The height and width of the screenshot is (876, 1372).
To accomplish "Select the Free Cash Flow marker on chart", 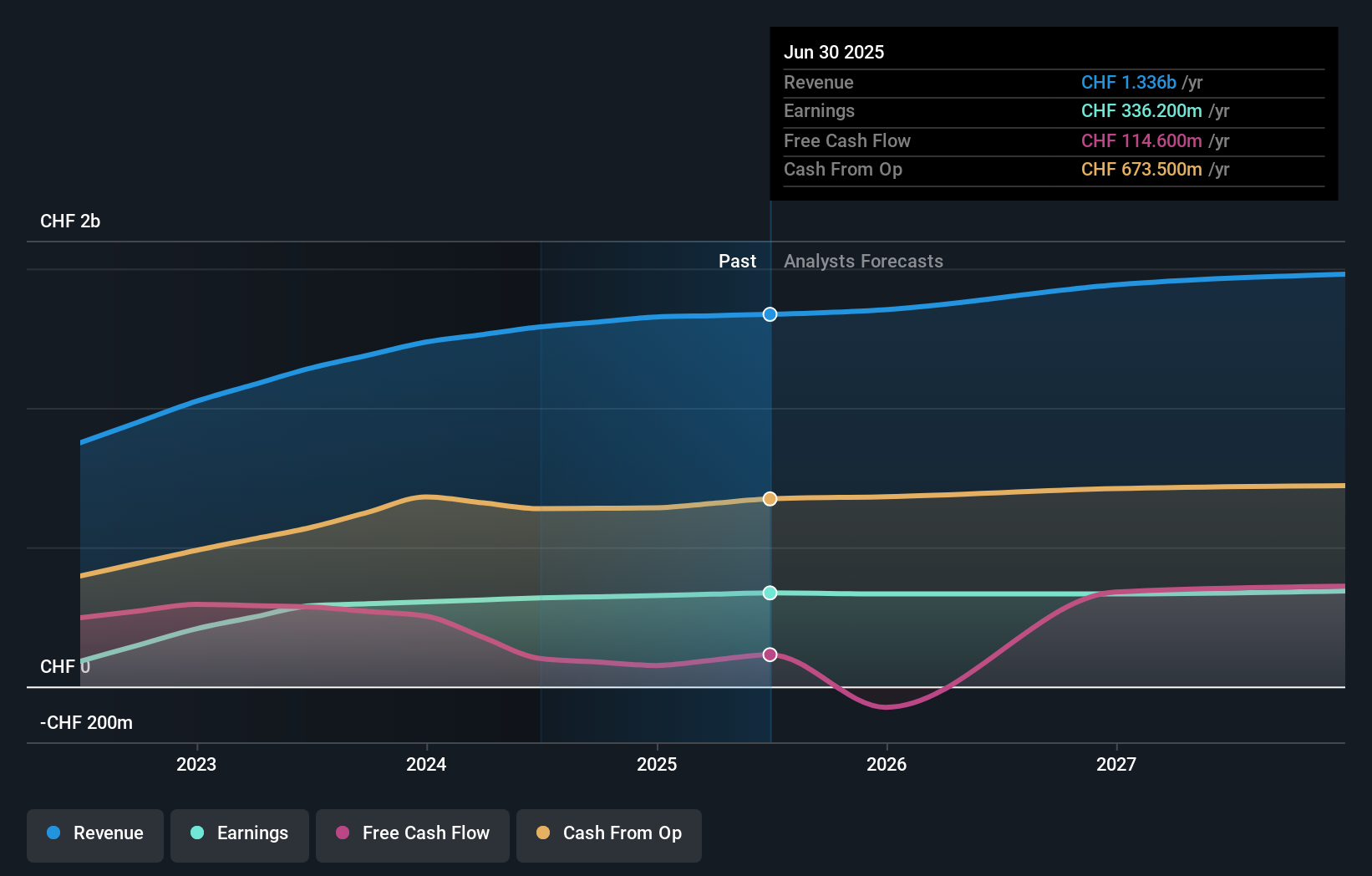I will [x=770, y=654].
